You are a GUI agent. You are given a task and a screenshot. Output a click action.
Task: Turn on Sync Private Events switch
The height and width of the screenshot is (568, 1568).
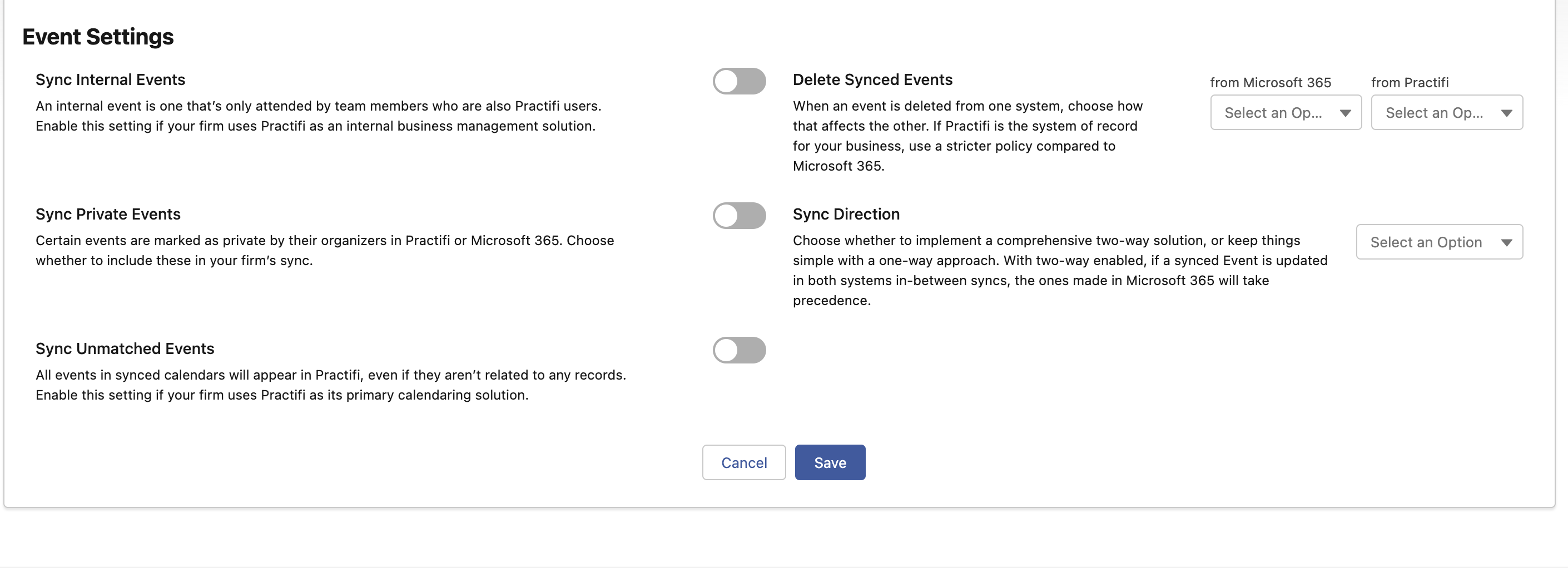point(739,215)
